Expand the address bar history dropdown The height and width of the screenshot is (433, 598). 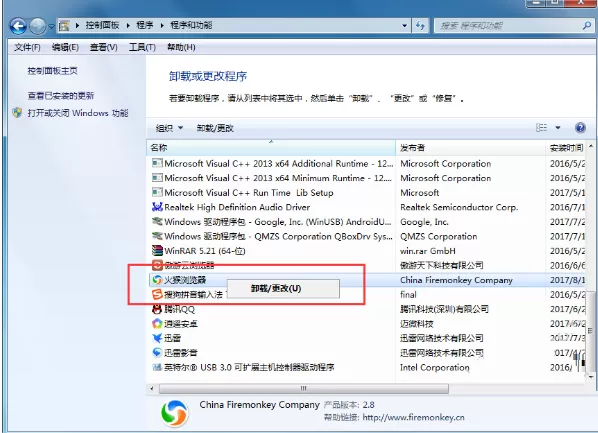click(x=404, y=26)
